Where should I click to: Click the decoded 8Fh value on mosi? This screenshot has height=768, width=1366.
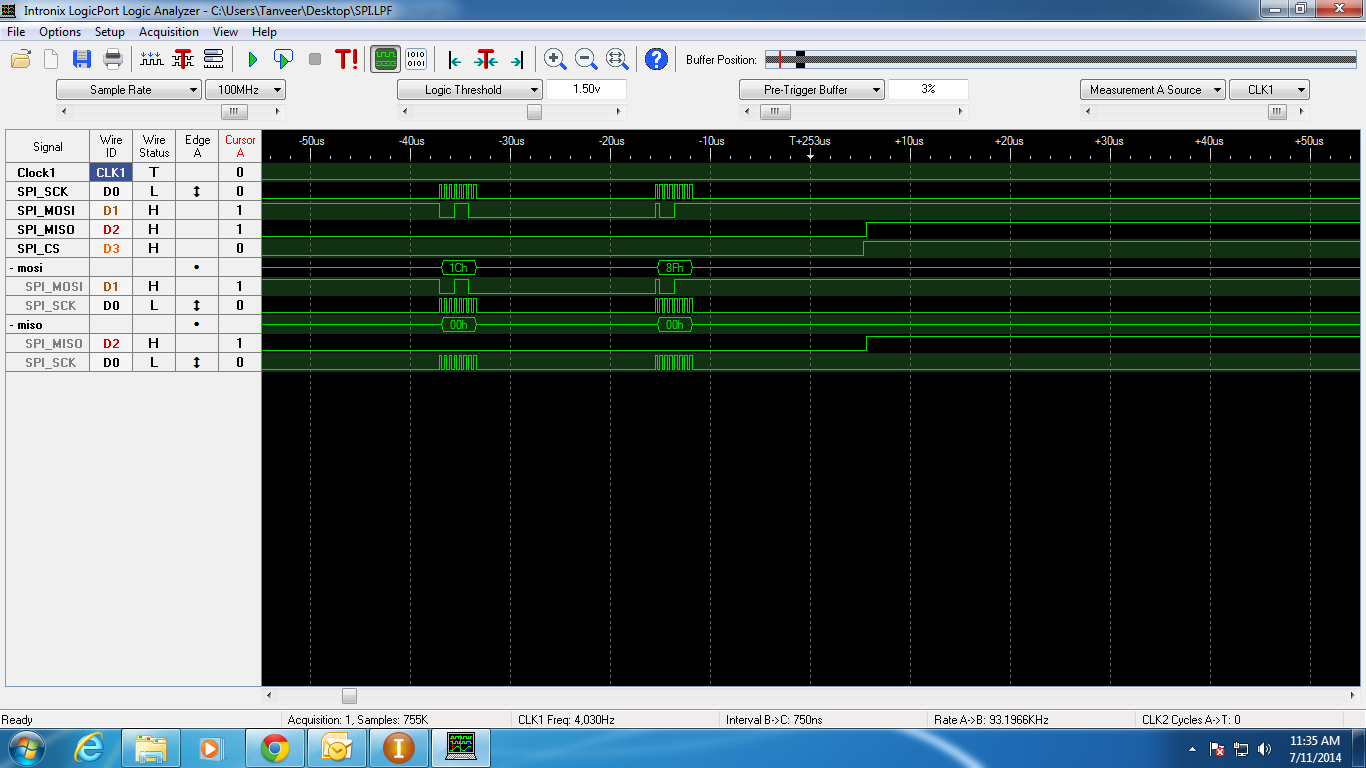[675, 268]
